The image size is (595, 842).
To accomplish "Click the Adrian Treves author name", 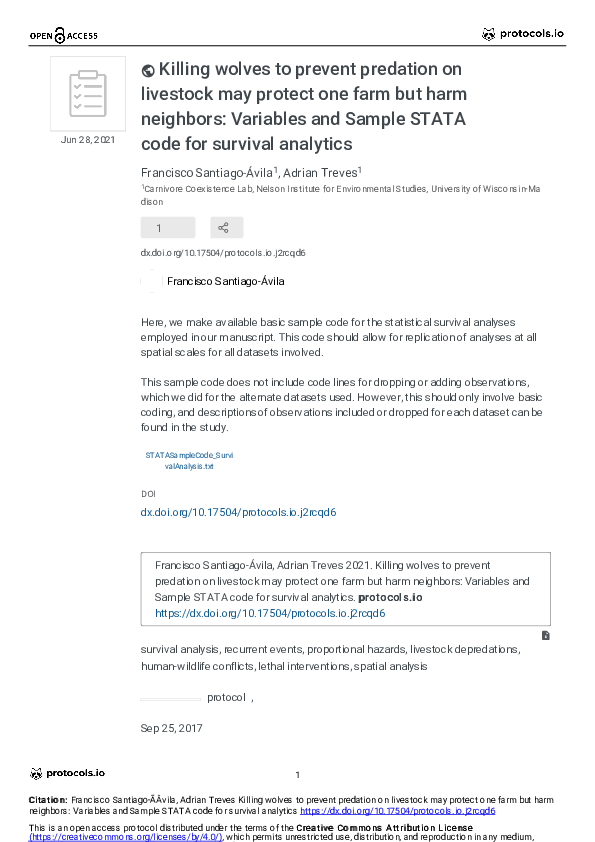I will coord(320,173).
